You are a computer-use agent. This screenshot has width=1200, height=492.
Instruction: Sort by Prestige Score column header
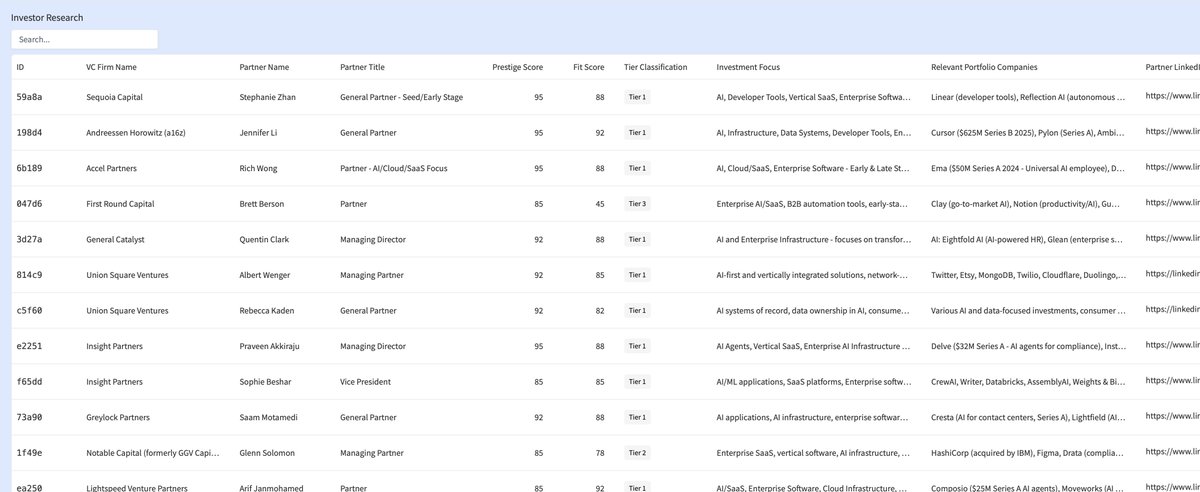coord(518,67)
